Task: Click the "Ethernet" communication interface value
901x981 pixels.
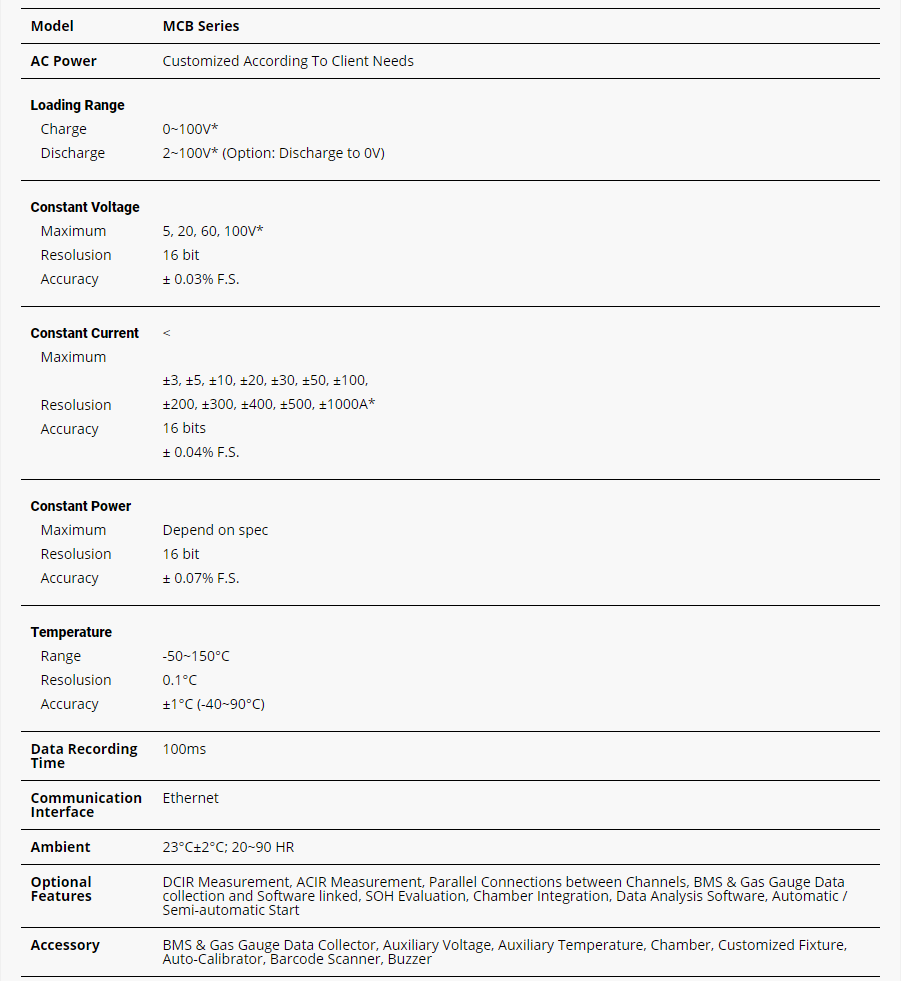Action: click(x=190, y=798)
